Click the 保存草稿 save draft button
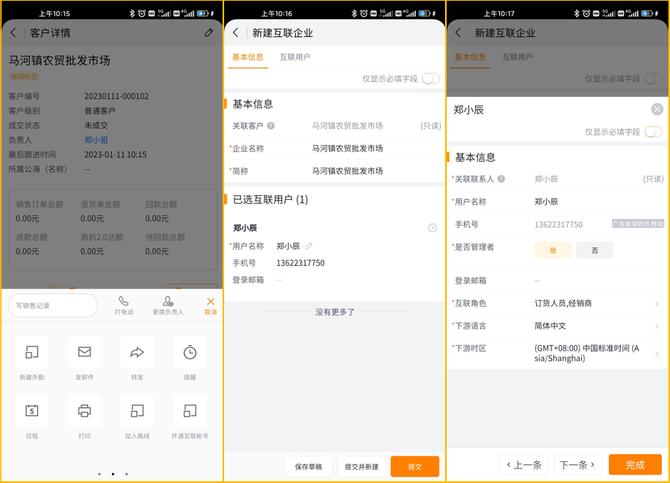 click(308, 466)
